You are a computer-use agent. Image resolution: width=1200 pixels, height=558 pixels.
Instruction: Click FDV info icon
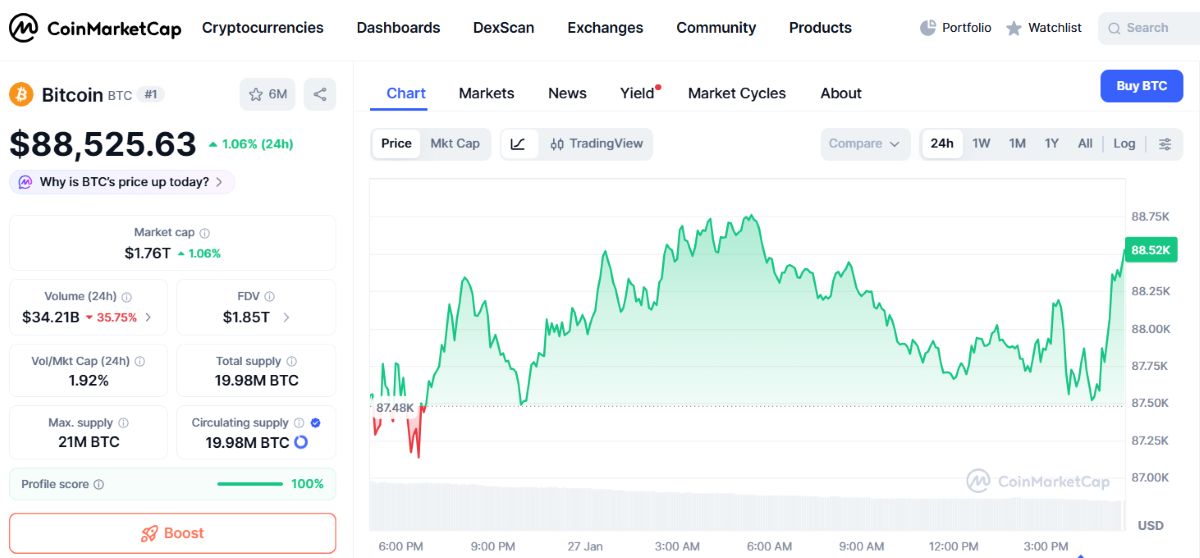click(270, 297)
